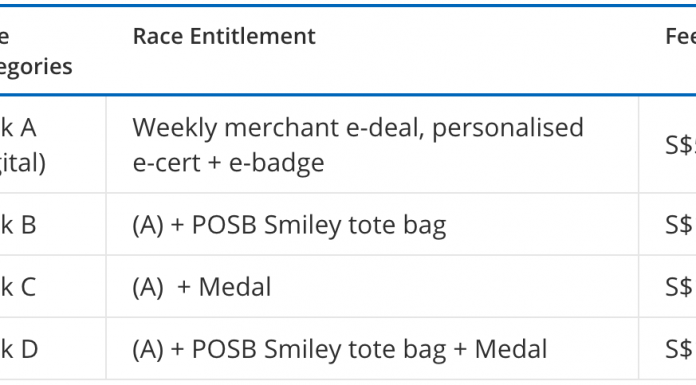The image size is (696, 385).
Task: Click the 'e-cert + e-badge' text line
Action: pyautogui.click(x=229, y=163)
